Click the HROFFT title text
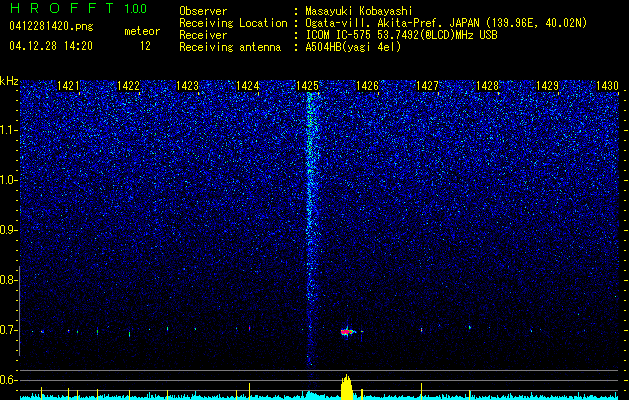Viewport: 629px width, 400px height. click(62, 8)
